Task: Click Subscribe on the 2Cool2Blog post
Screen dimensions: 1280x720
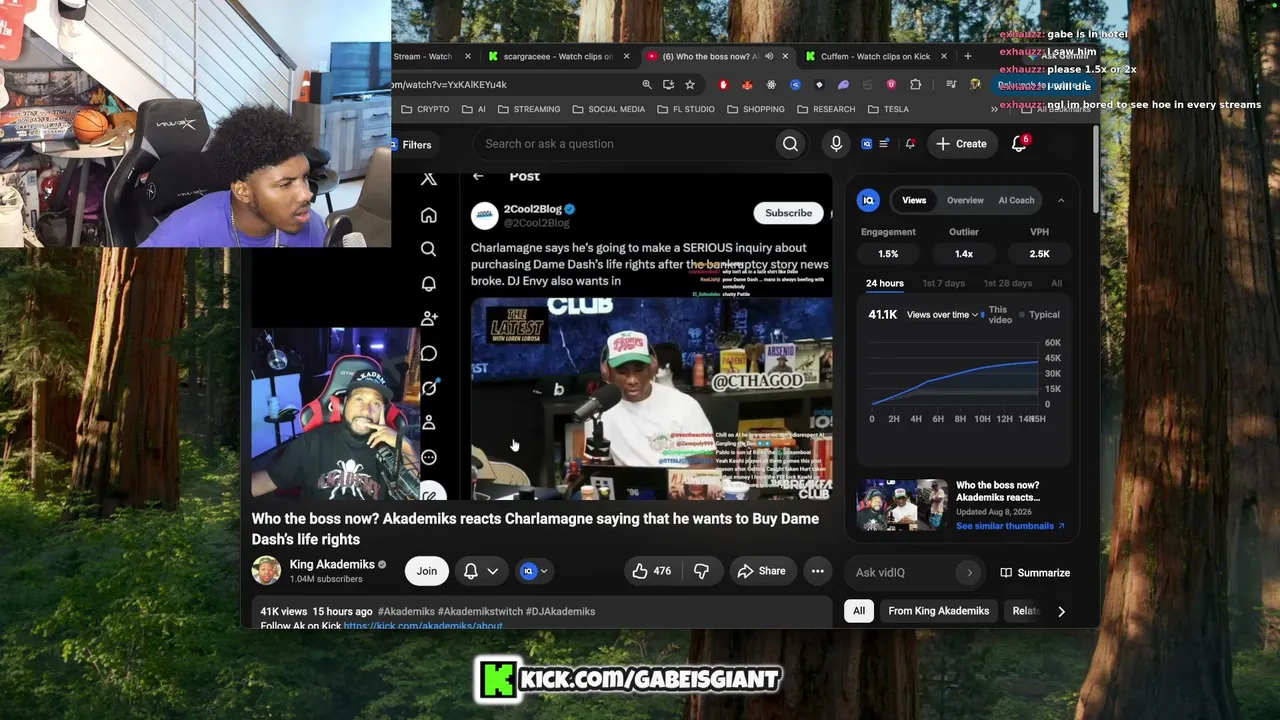Action: (x=789, y=213)
